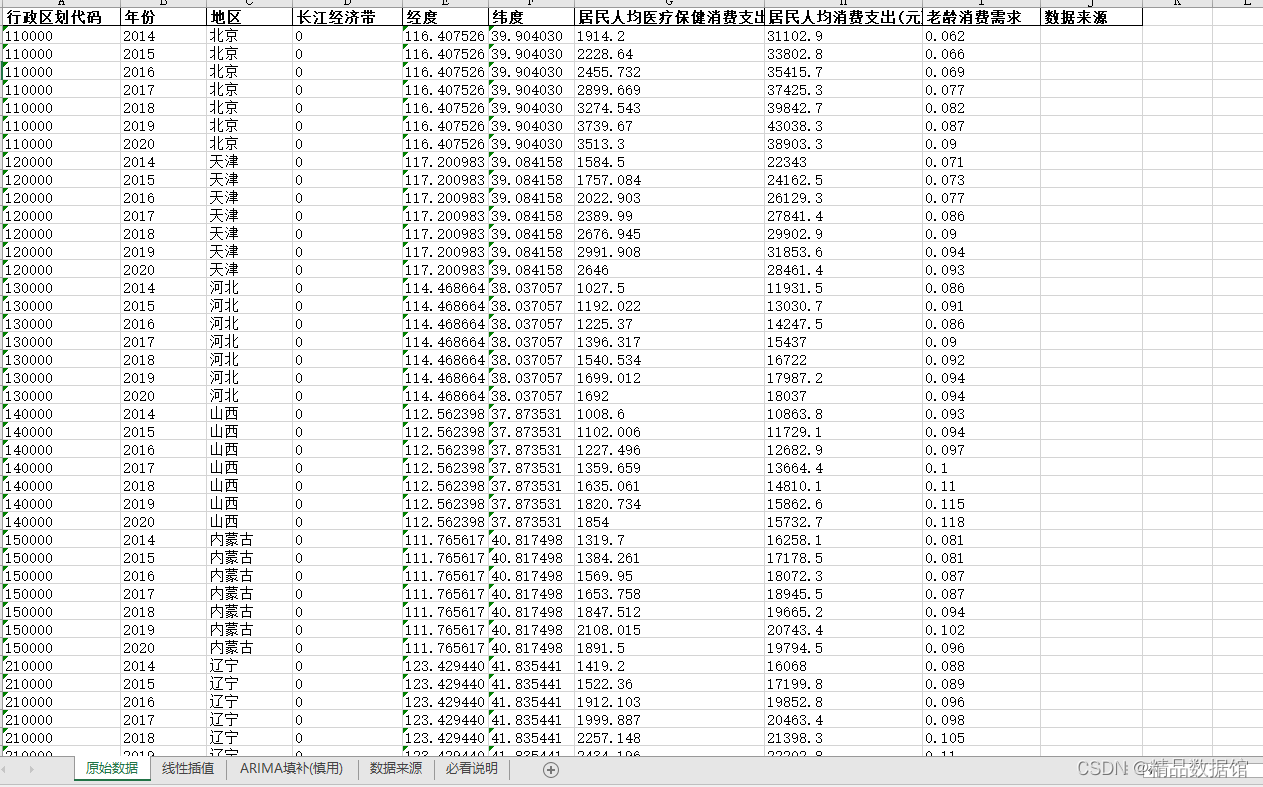Open the 数据来源 sheet tab
1263x787 pixels.
pos(396,768)
